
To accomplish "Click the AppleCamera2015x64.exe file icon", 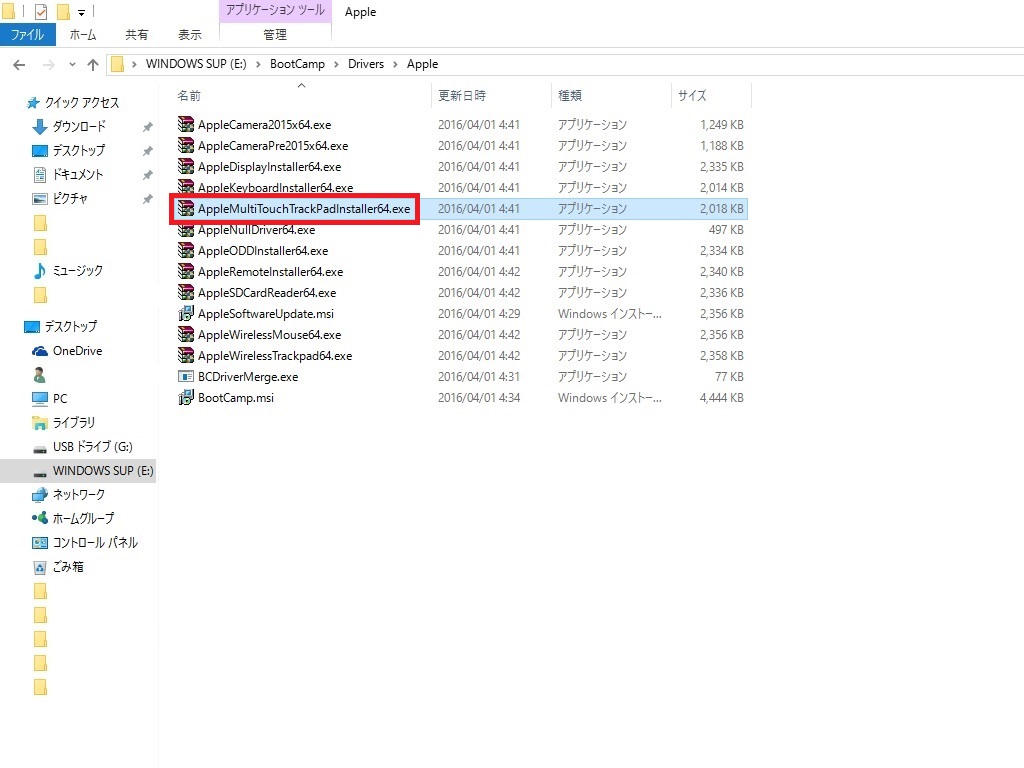I will coord(186,124).
